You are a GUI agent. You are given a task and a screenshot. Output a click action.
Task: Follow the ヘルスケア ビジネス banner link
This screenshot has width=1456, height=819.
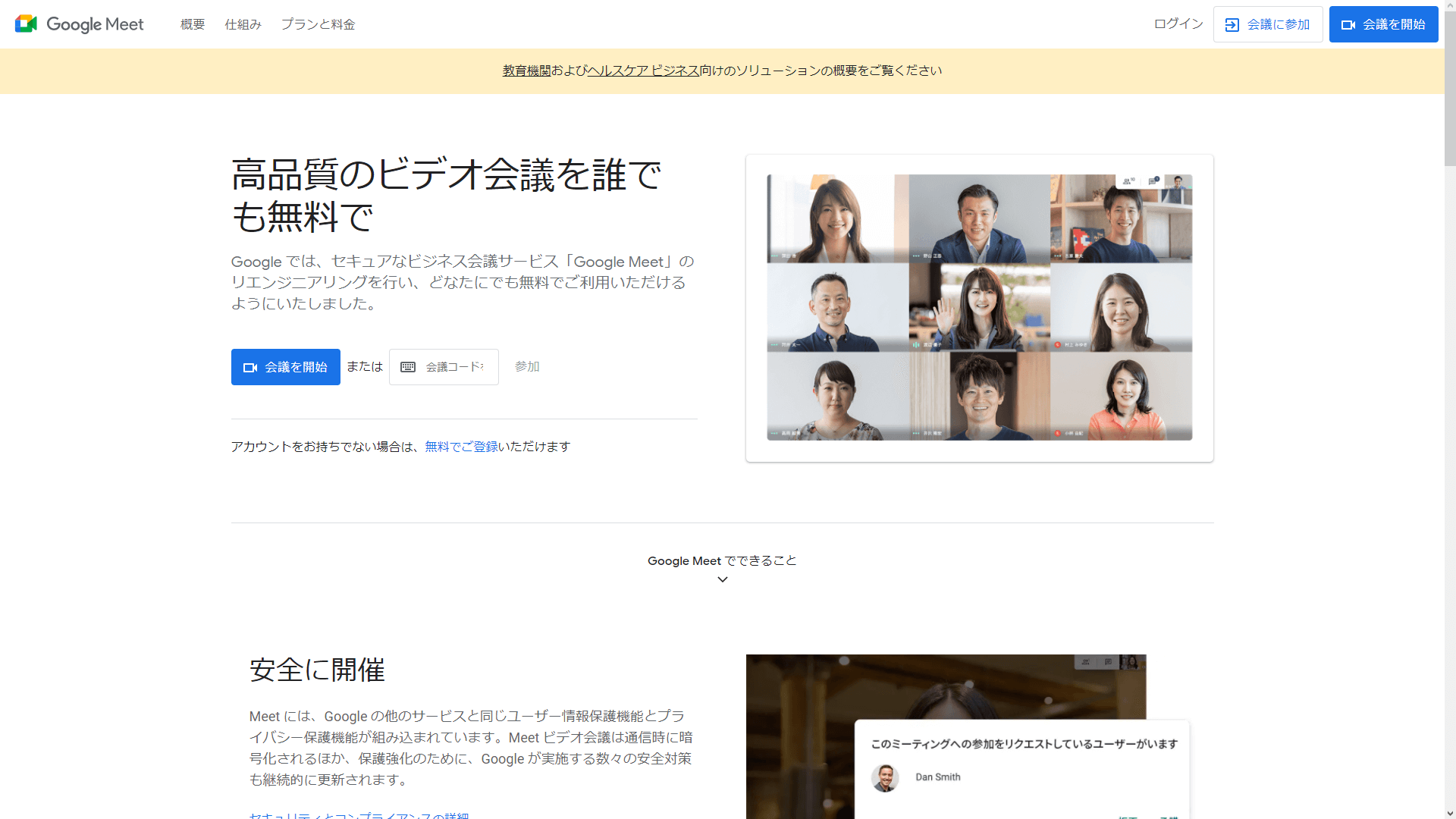click(643, 71)
